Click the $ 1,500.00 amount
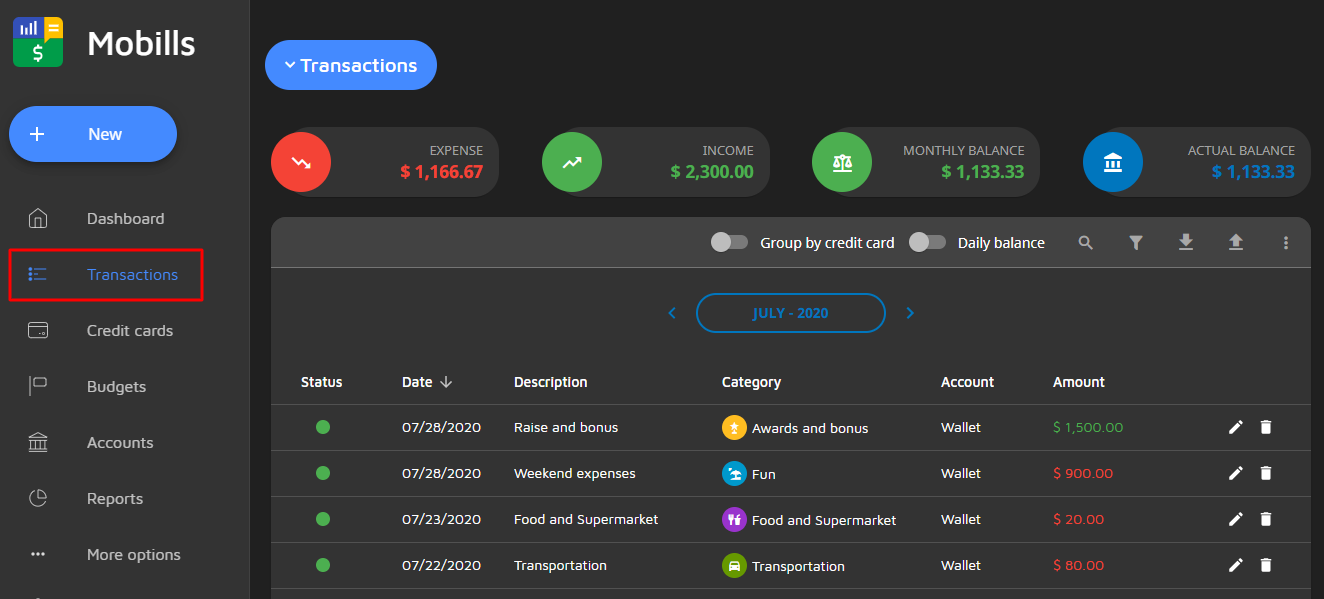Viewport: 1324px width, 599px height. [x=1088, y=427]
